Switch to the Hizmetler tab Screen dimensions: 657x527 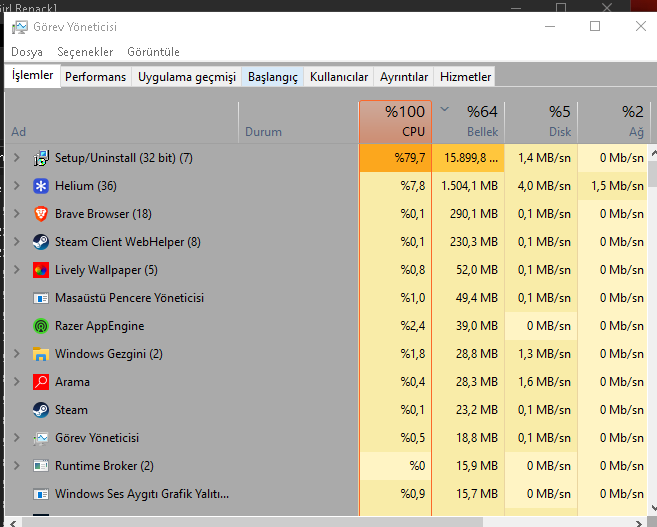[x=465, y=77]
